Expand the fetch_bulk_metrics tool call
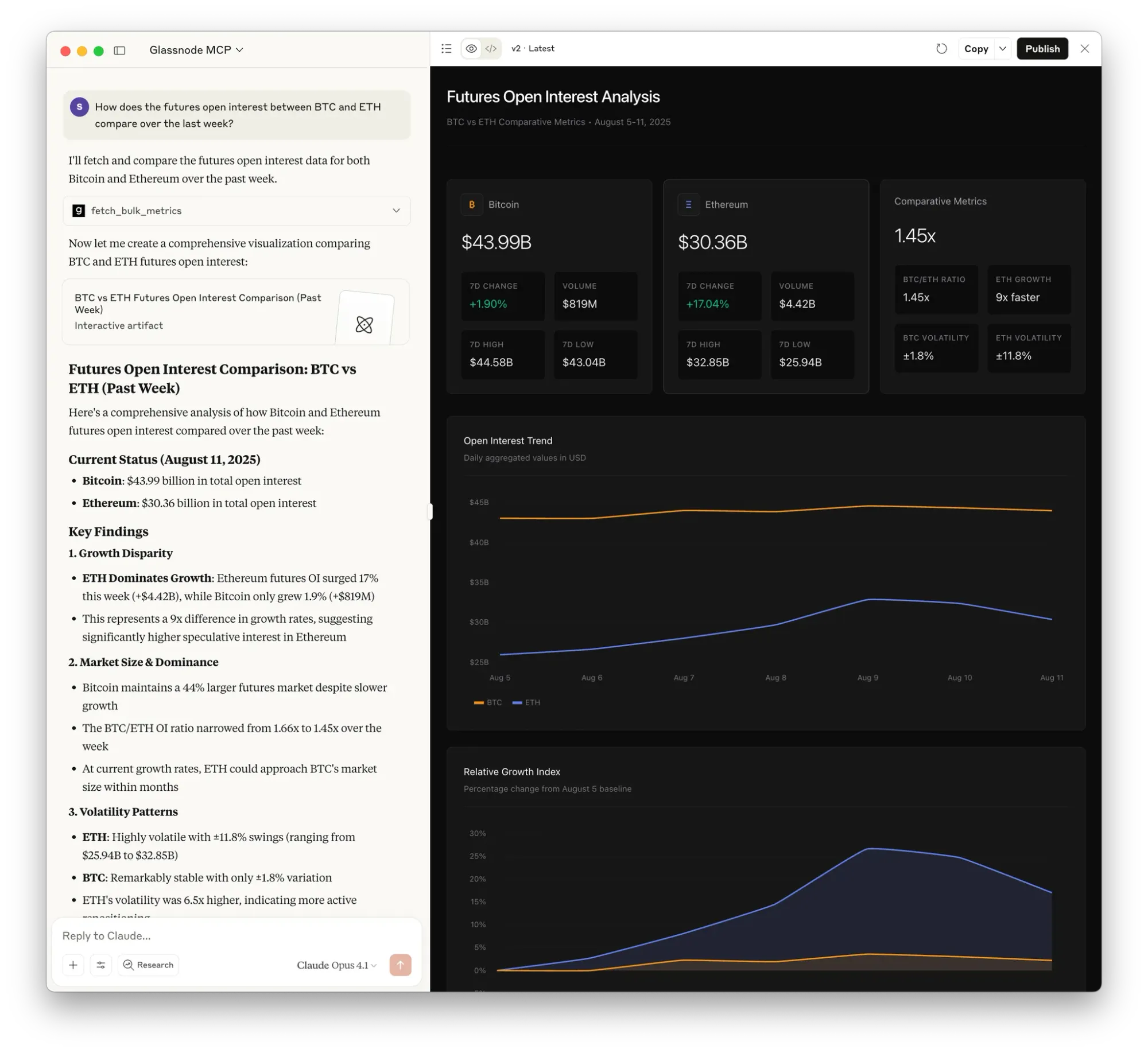The width and height of the screenshot is (1148, 1053). [396, 211]
